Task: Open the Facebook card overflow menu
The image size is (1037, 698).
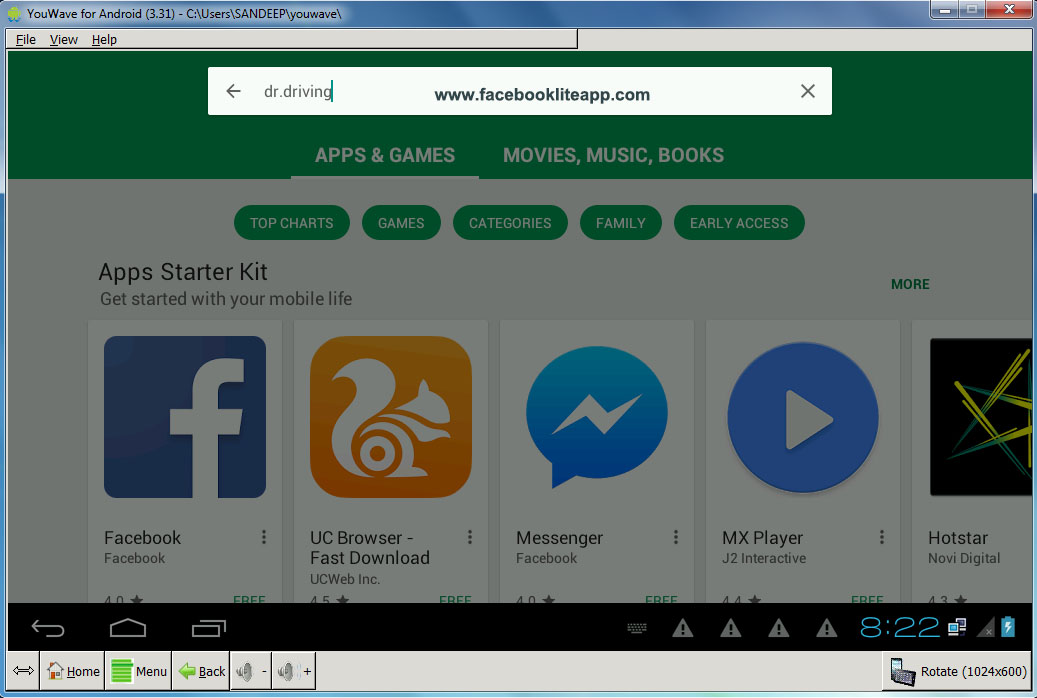Action: coord(263,537)
